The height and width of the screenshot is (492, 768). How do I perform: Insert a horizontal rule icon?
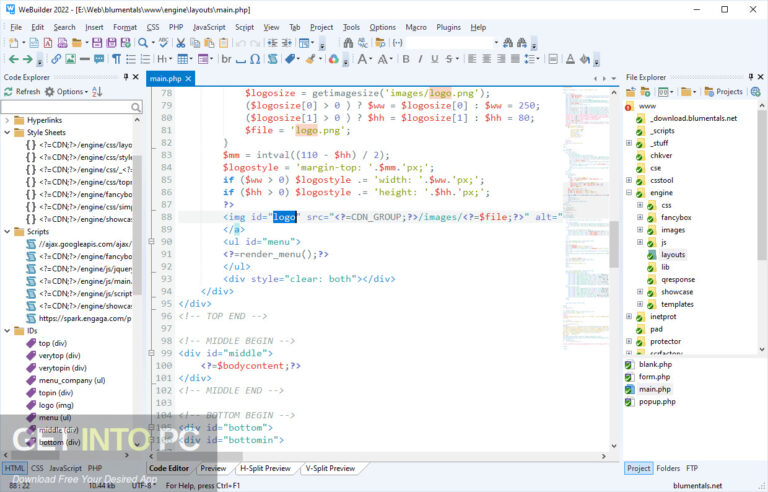click(84, 59)
